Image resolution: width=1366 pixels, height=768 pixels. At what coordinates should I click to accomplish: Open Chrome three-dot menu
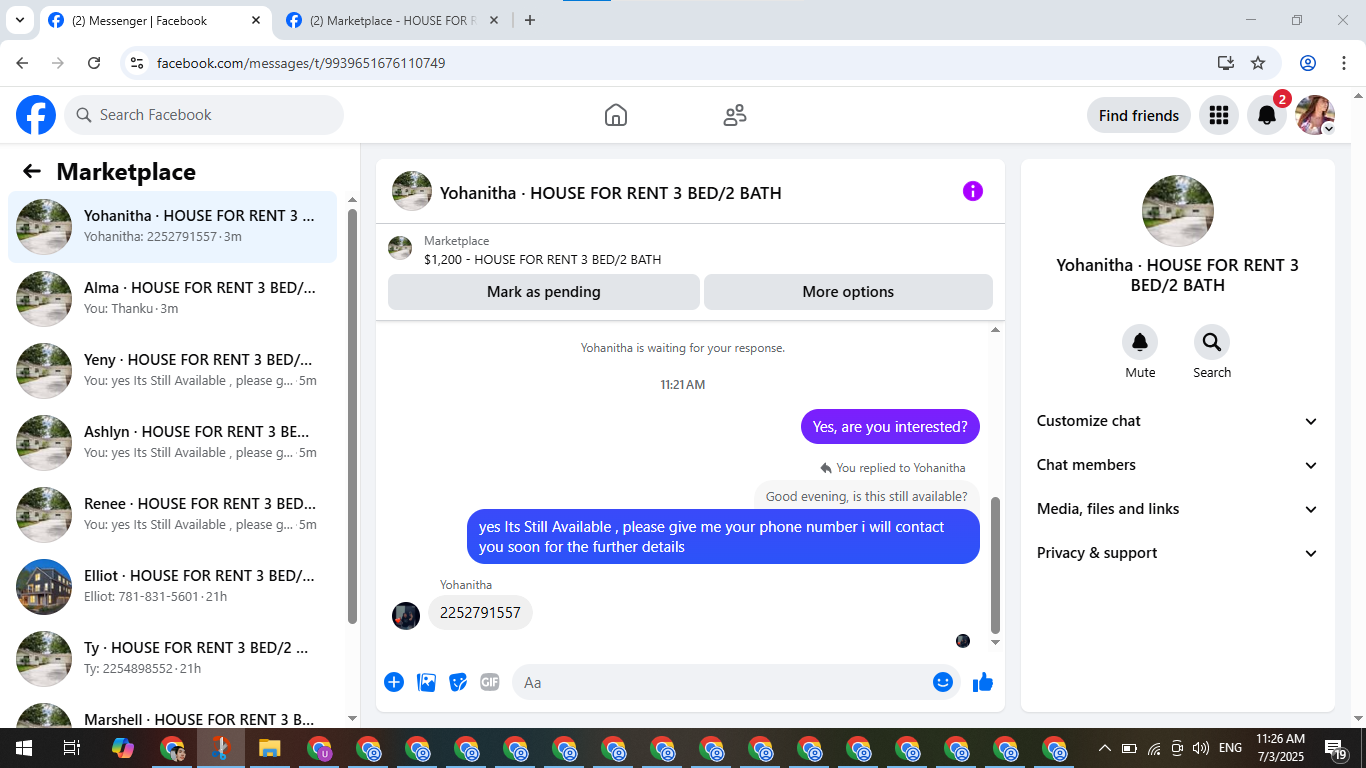click(1344, 63)
